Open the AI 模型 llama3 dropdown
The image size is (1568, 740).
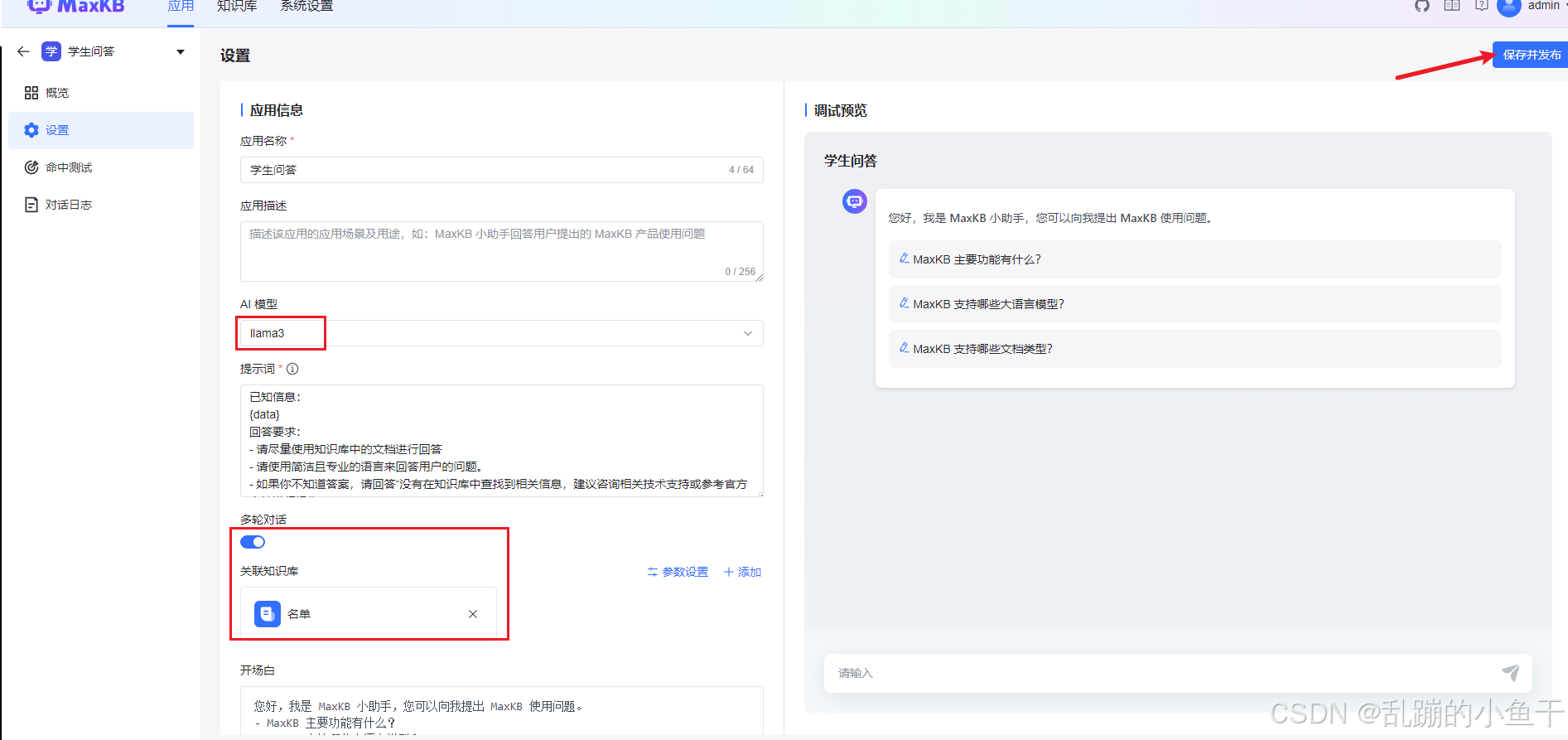pyautogui.click(x=502, y=333)
